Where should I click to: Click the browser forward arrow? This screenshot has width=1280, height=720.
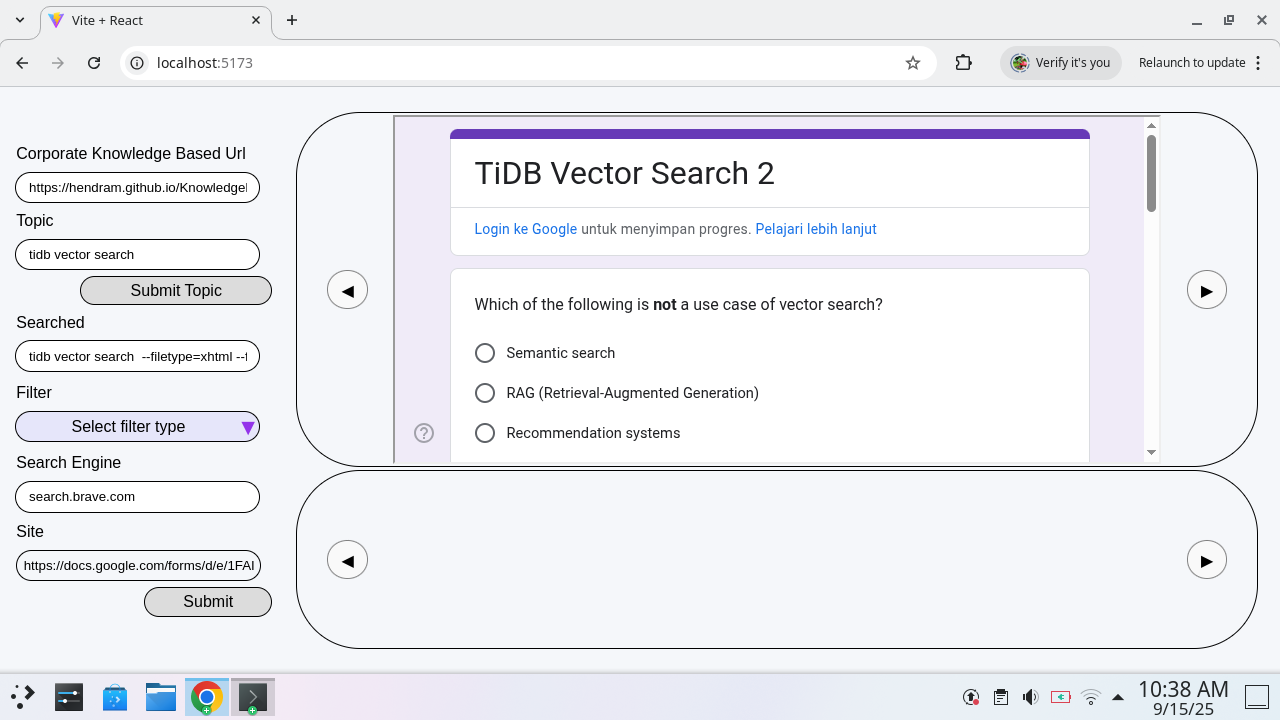pyautogui.click(x=58, y=63)
